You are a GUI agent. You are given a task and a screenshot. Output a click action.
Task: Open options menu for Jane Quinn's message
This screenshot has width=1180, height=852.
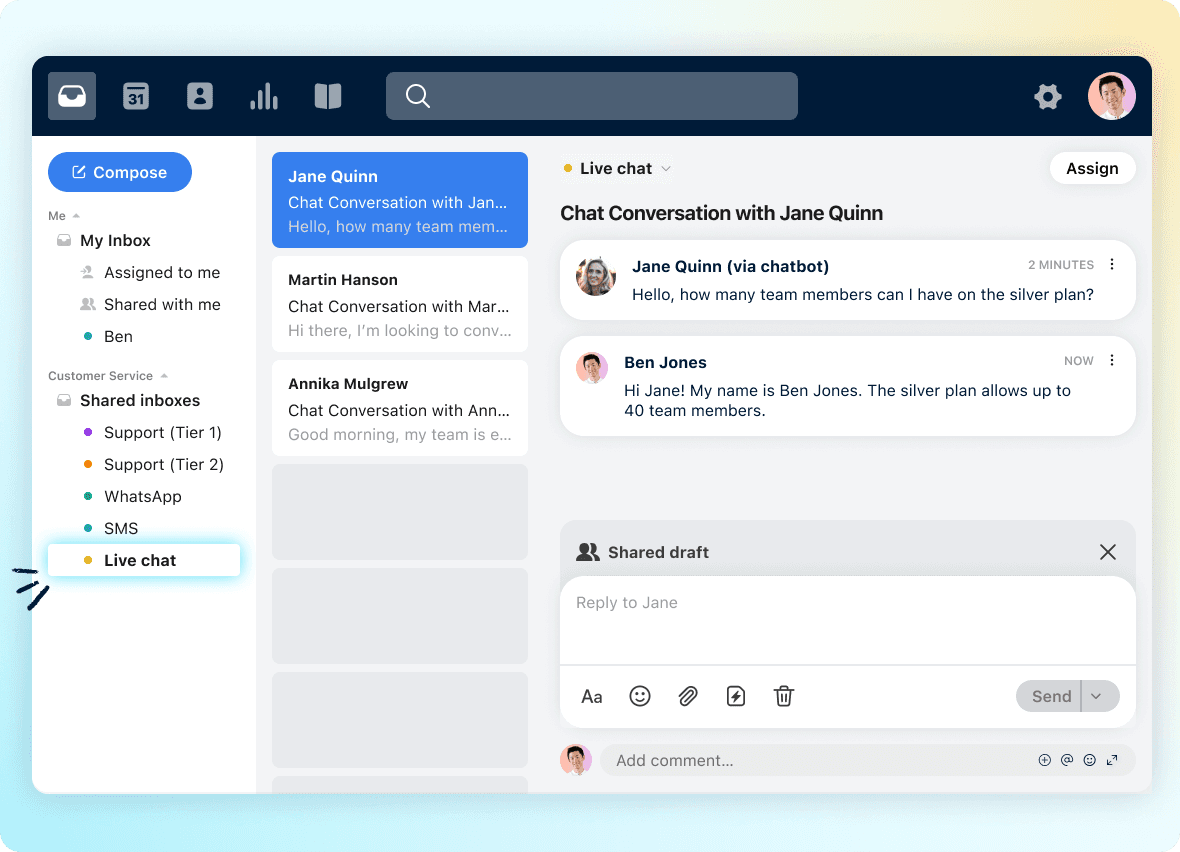coord(1112,264)
